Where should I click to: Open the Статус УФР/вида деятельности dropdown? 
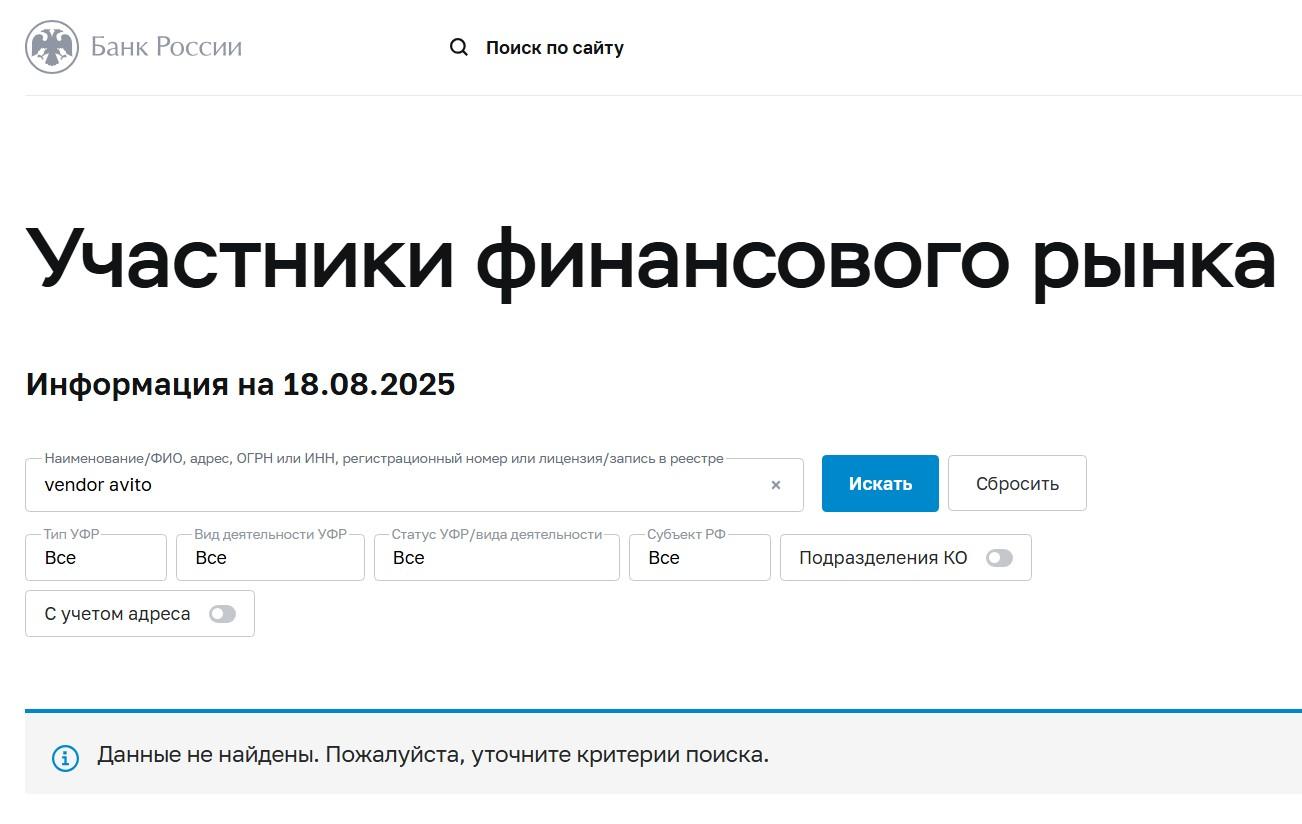(497, 557)
